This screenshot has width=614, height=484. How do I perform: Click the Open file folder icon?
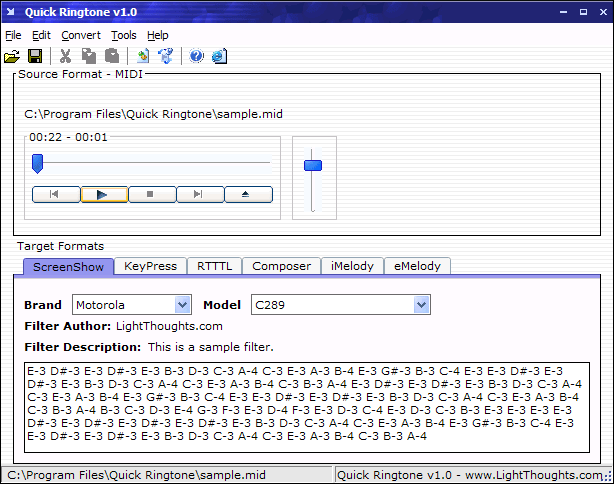12,56
